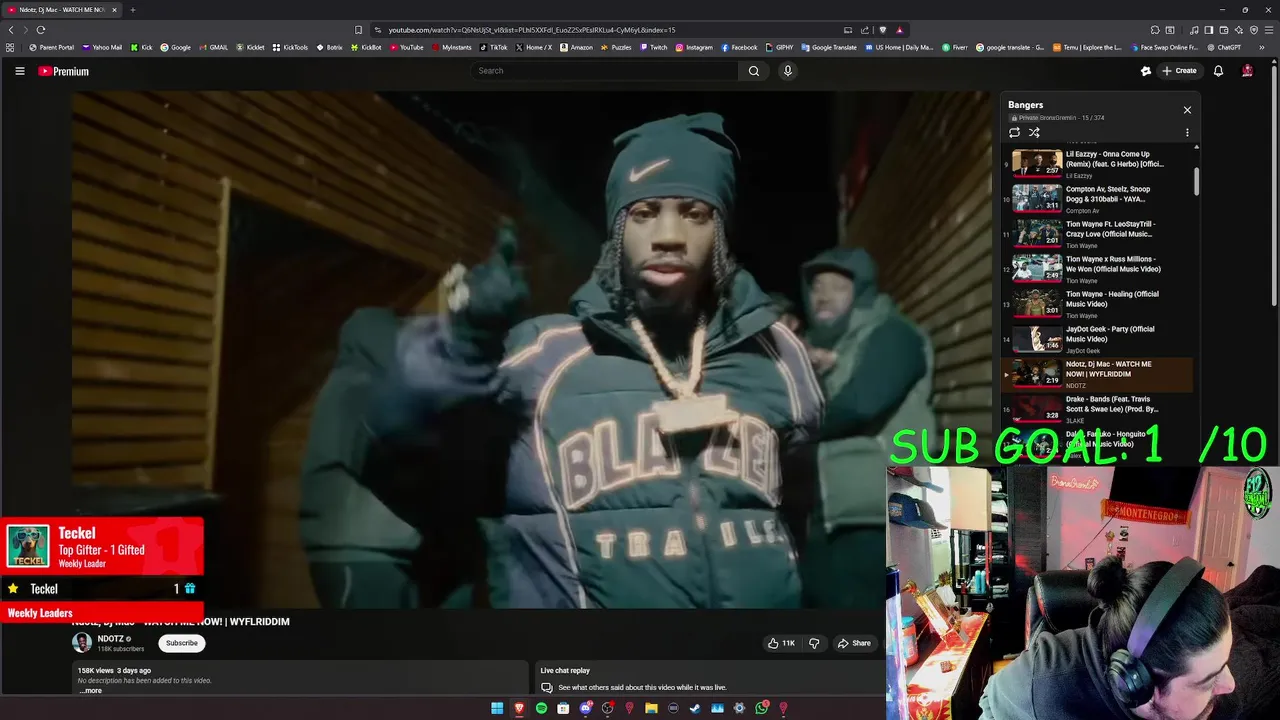Open JayDot Geek Party thumbnail
This screenshot has width=1280, height=720.
tap(1037, 338)
